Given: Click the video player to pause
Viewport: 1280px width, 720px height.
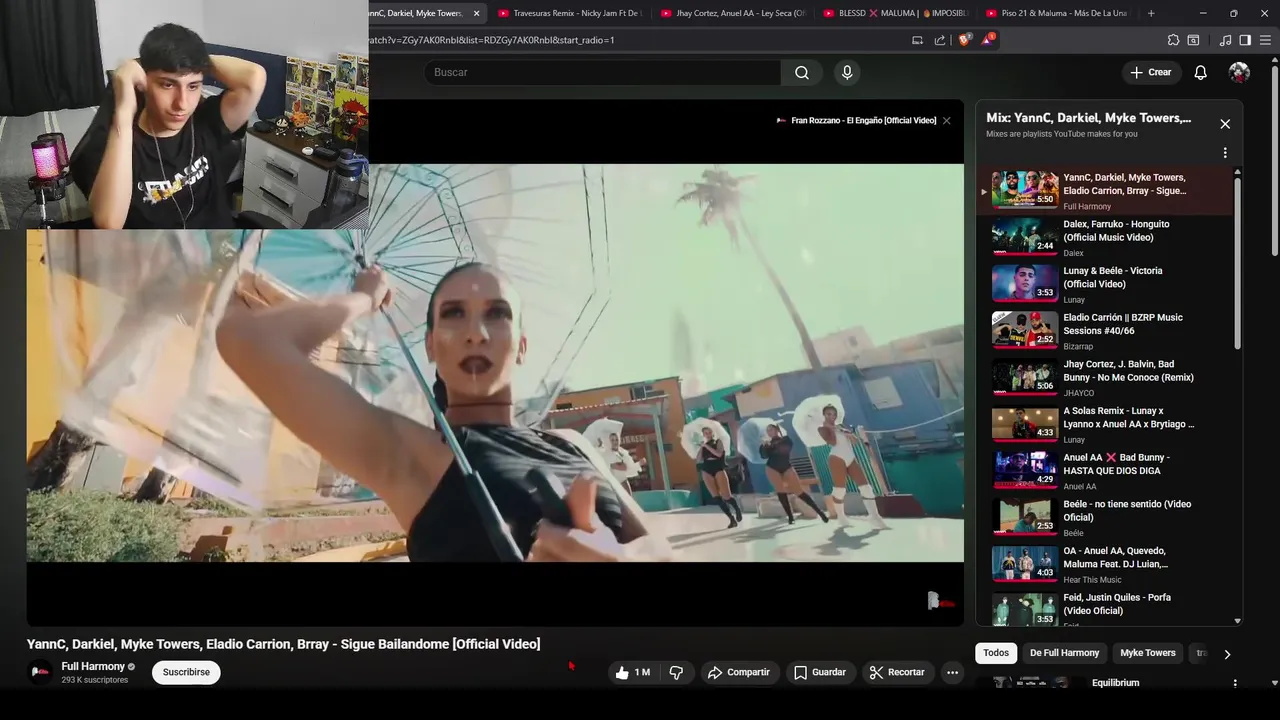Looking at the screenshot, I should click(x=495, y=362).
